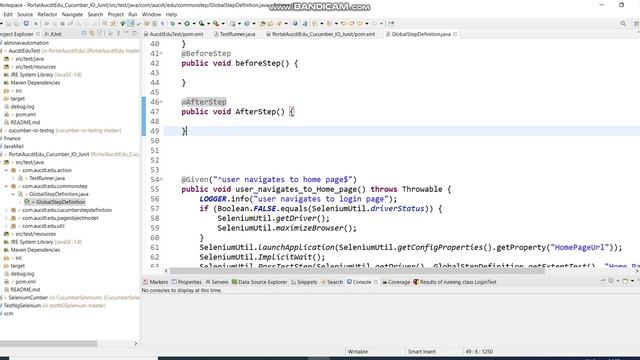Click the New Java Class toolbar icon
640x360 pixels.
(x=247, y=24)
